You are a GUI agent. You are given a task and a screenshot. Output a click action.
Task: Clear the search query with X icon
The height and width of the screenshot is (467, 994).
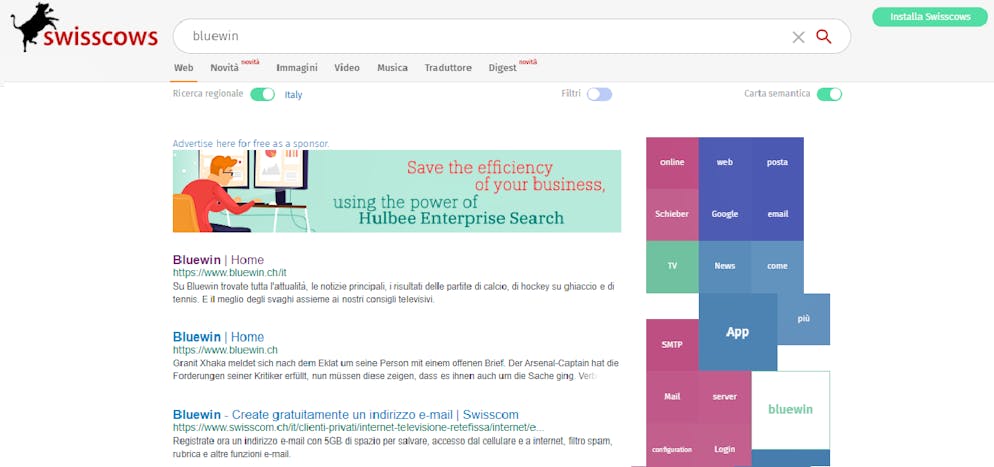tap(798, 37)
